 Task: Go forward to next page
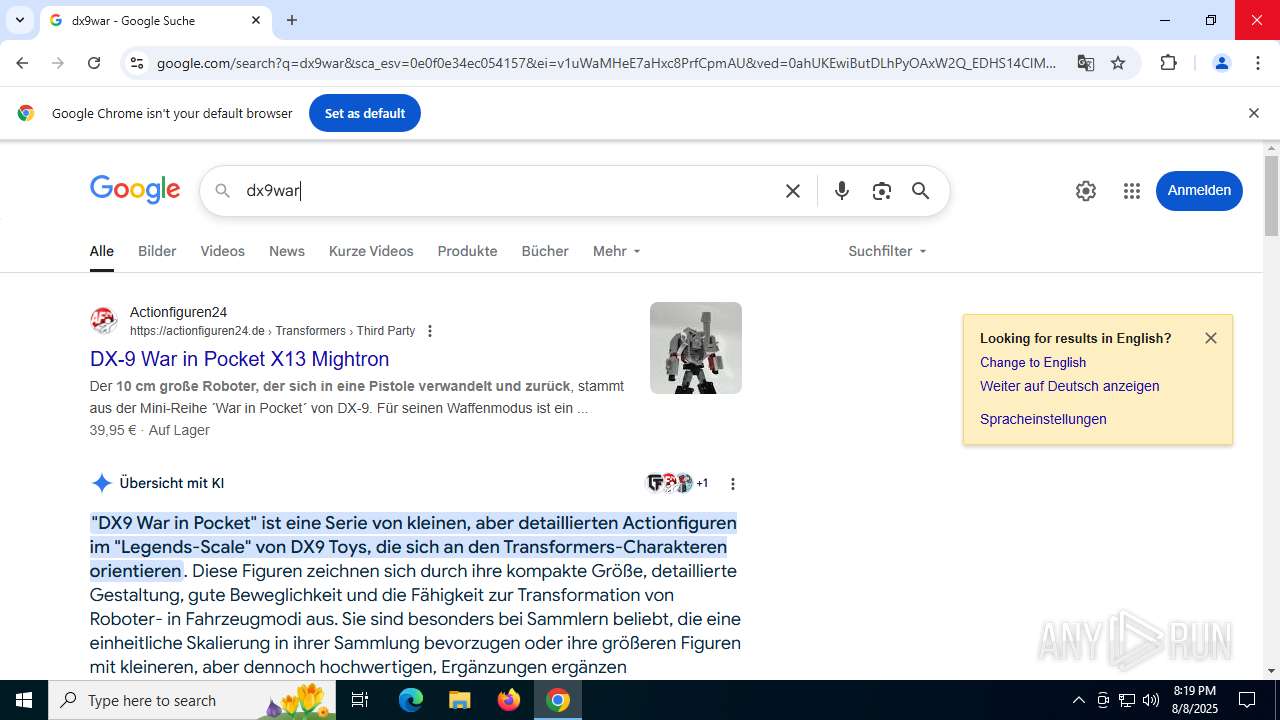[58, 63]
